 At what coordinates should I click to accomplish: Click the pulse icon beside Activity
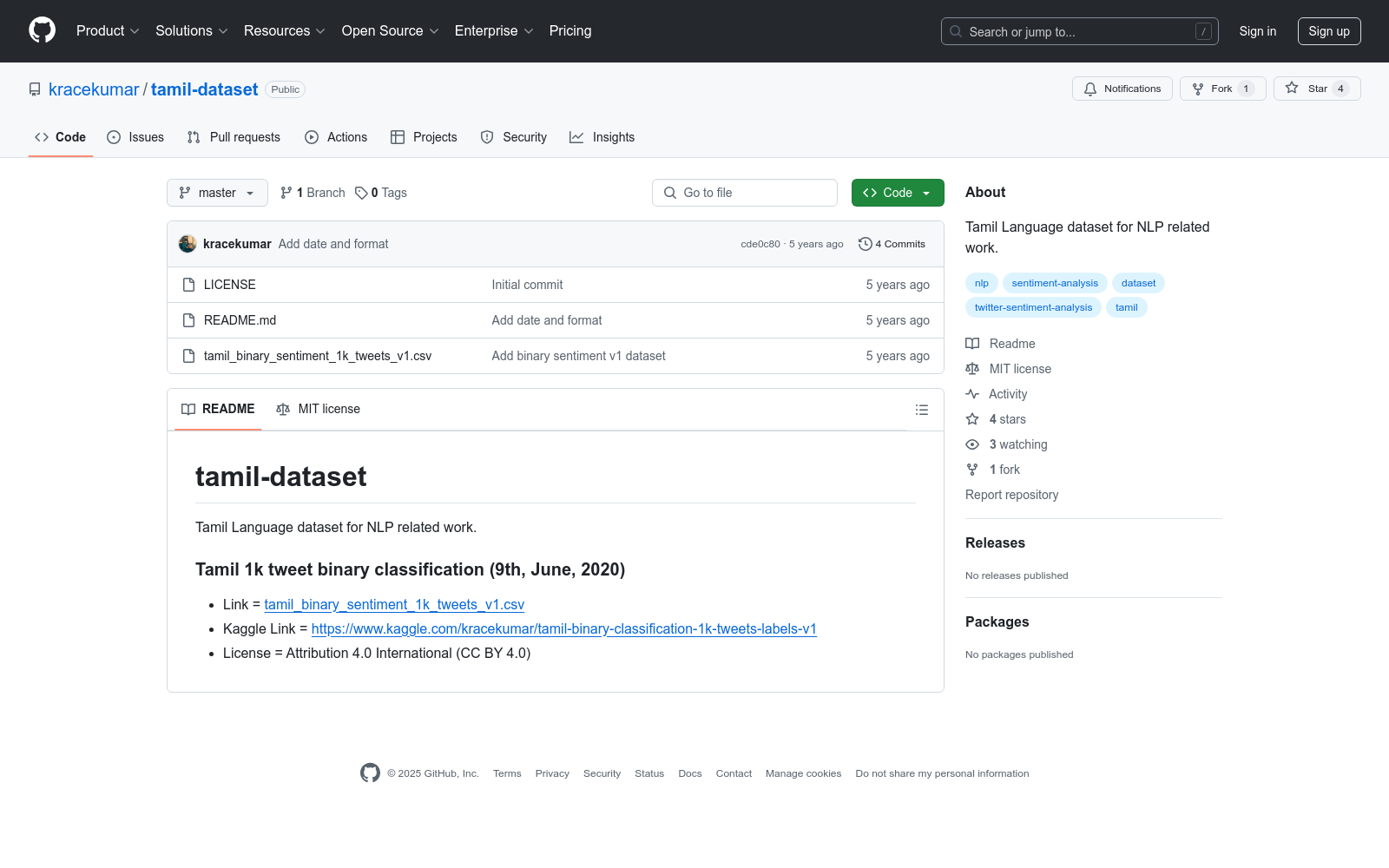pos(972,394)
